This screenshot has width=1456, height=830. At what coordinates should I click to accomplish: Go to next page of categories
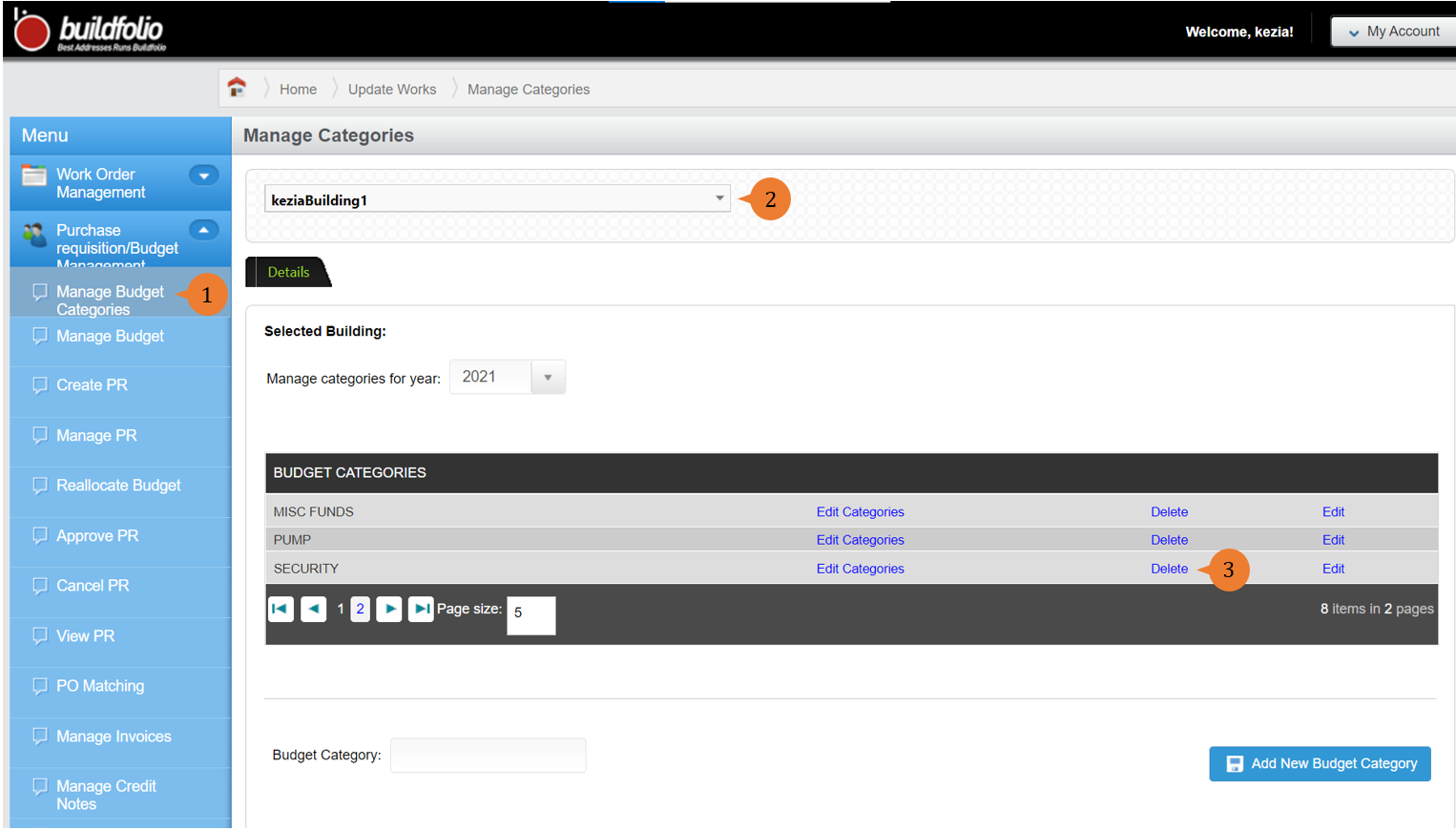(389, 609)
